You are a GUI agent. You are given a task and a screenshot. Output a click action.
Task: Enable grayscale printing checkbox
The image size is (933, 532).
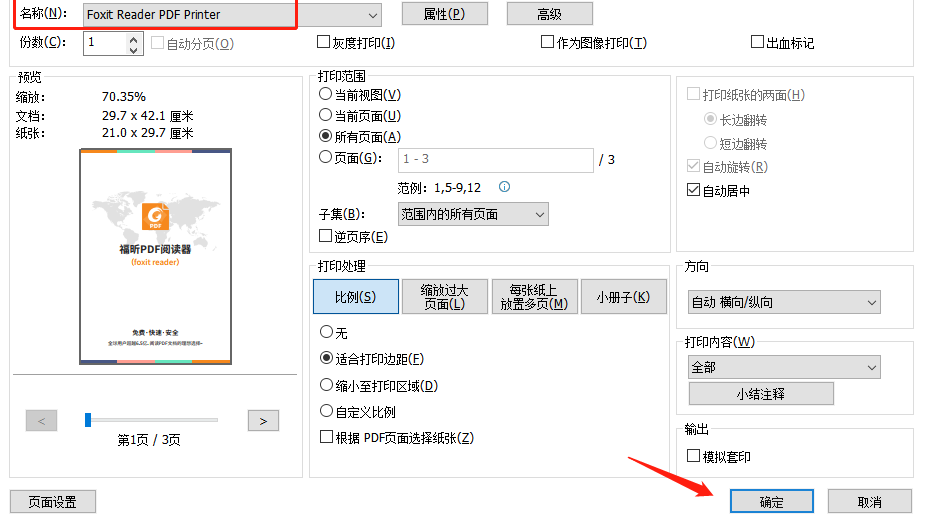[x=323, y=43]
